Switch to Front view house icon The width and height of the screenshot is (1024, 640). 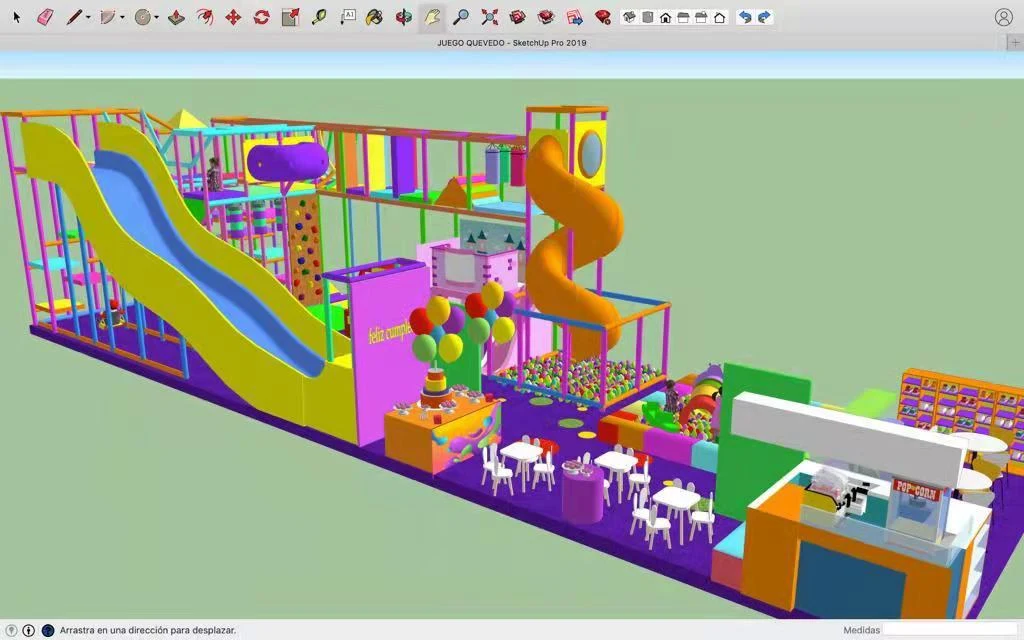(665, 18)
